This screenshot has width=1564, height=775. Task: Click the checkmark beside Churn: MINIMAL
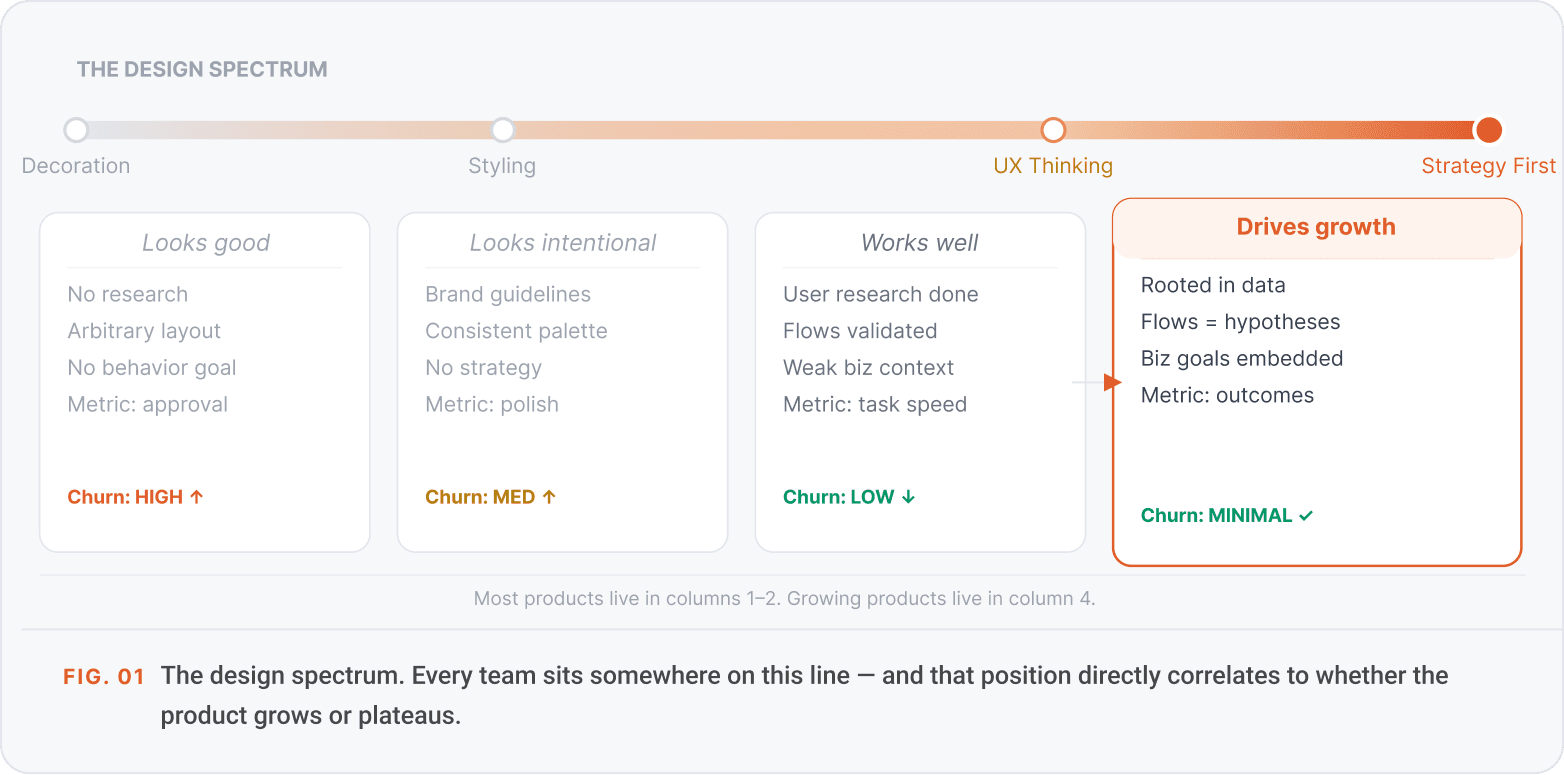1306,516
